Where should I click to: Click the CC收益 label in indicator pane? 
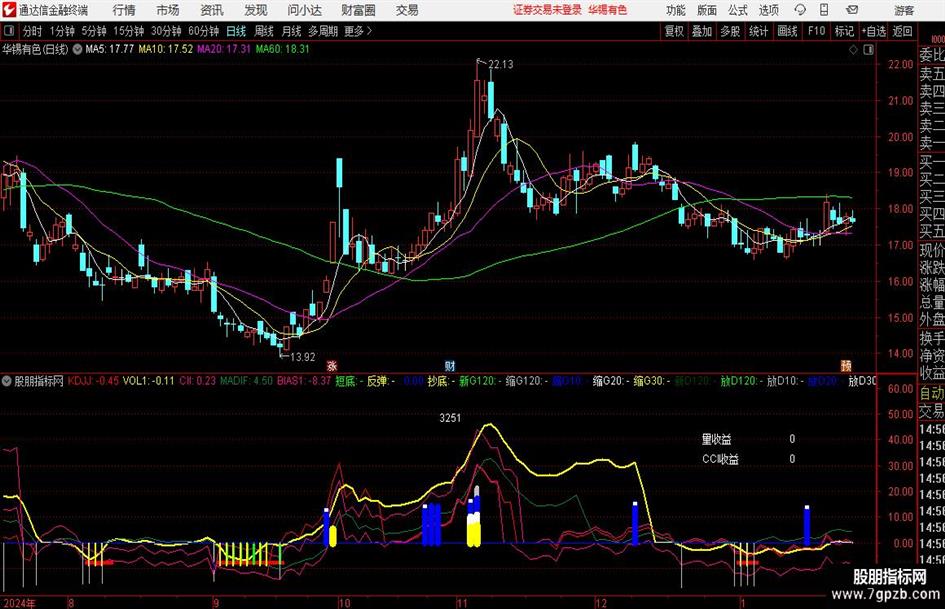(x=720, y=459)
